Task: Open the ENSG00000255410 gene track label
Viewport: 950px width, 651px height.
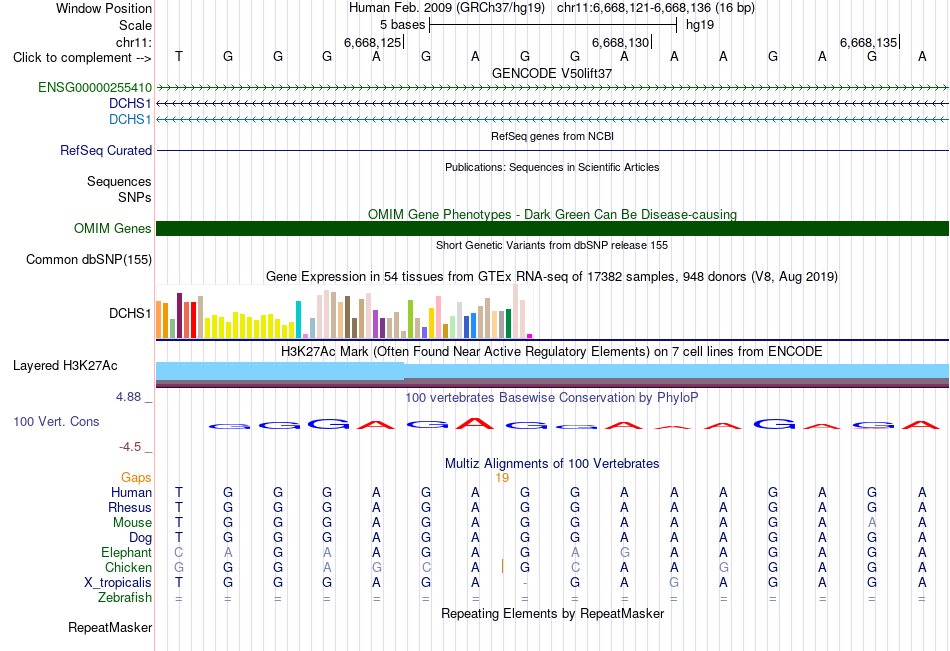Action: pyautogui.click(x=95, y=87)
